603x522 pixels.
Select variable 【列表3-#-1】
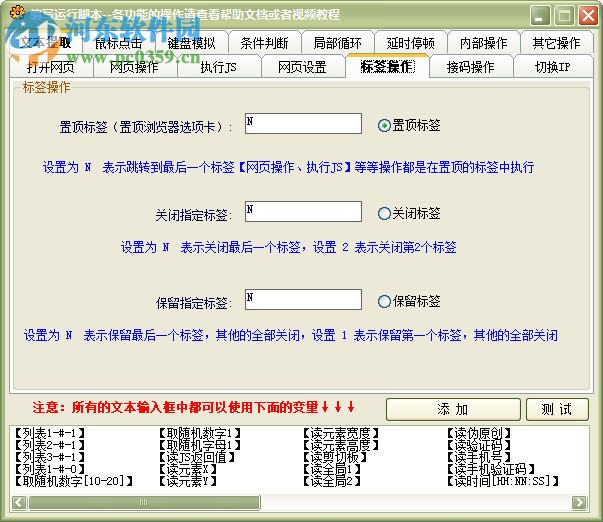coord(50,457)
